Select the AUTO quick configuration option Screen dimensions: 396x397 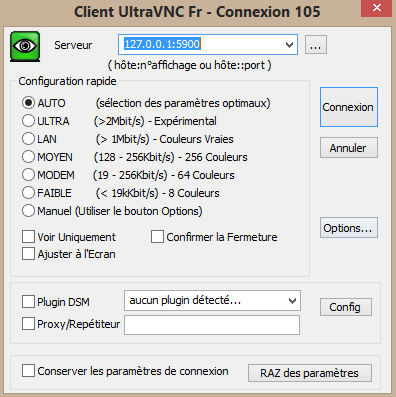[28, 103]
